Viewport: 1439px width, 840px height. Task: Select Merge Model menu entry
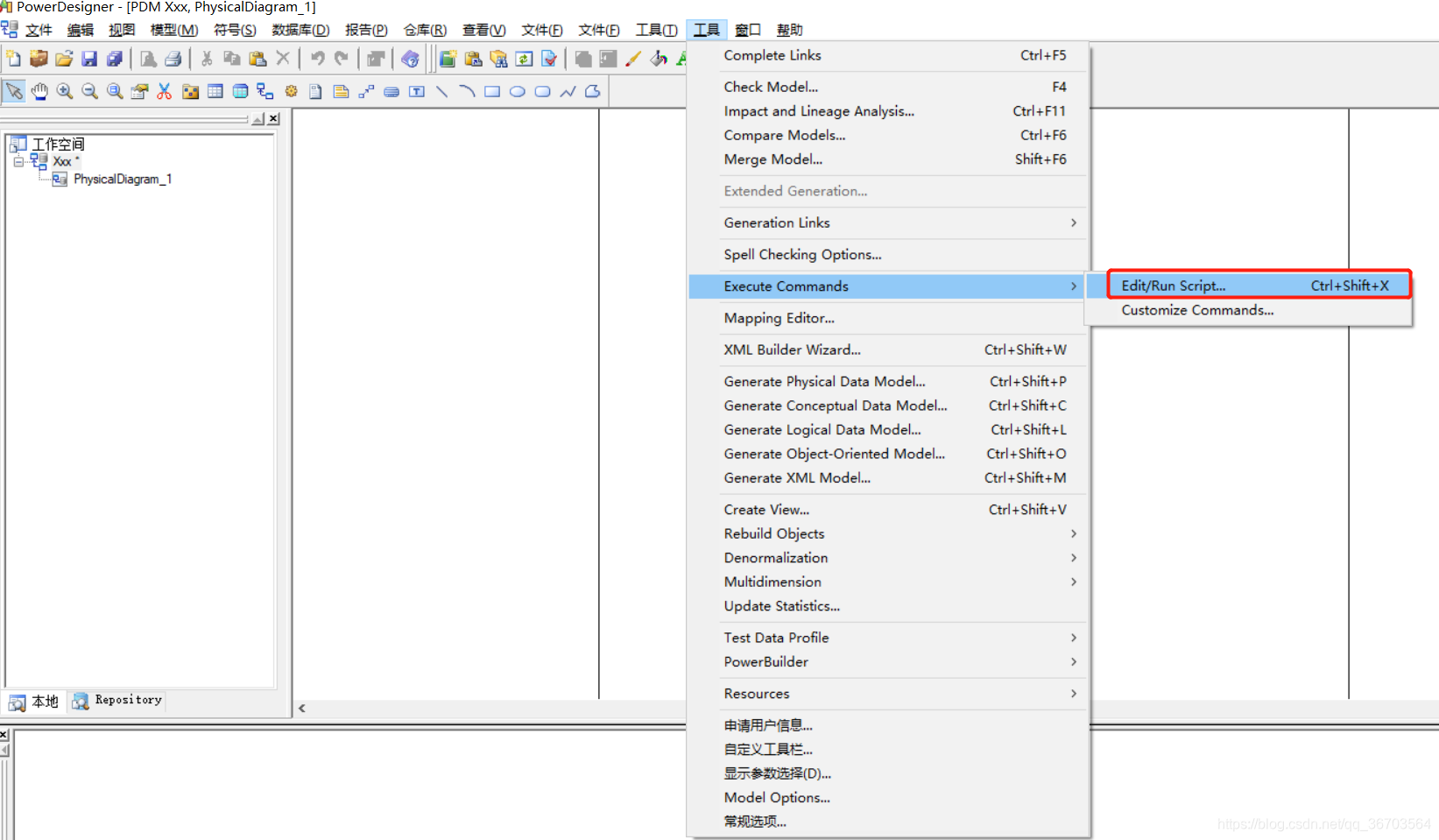coord(887,159)
